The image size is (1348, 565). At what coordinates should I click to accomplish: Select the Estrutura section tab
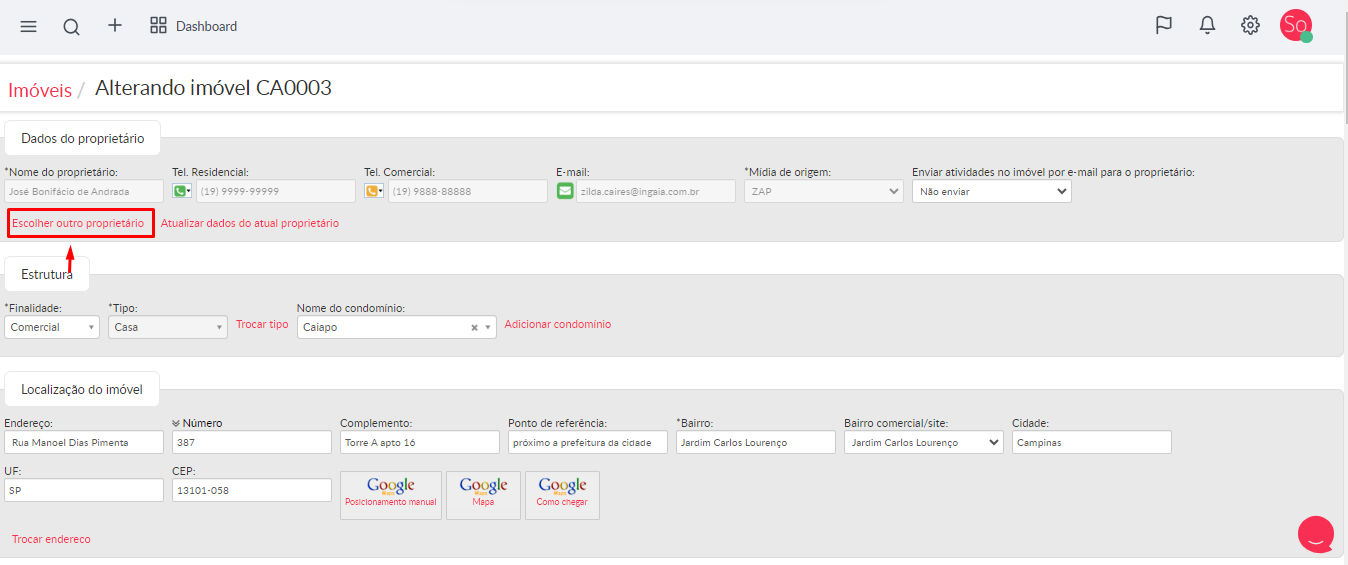coord(47,274)
